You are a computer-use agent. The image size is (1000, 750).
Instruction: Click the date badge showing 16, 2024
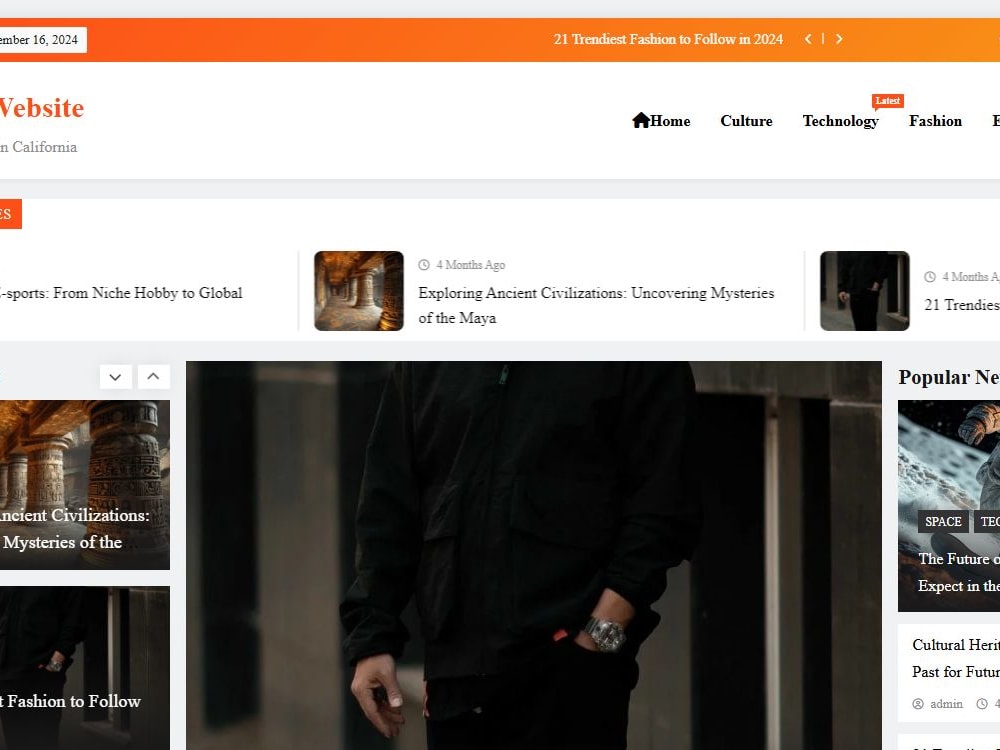click(42, 40)
